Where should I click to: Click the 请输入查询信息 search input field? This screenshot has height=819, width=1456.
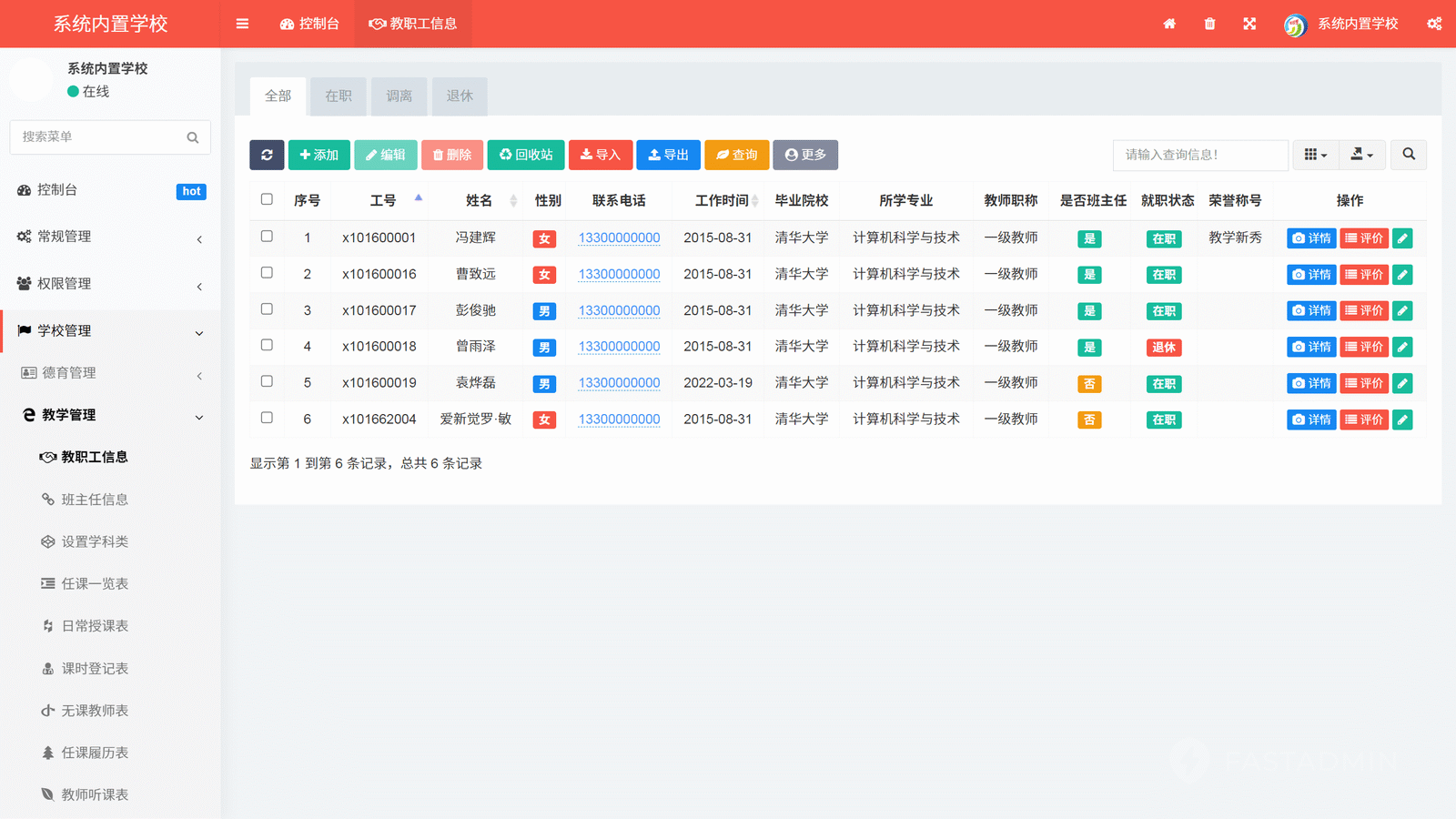1199,155
